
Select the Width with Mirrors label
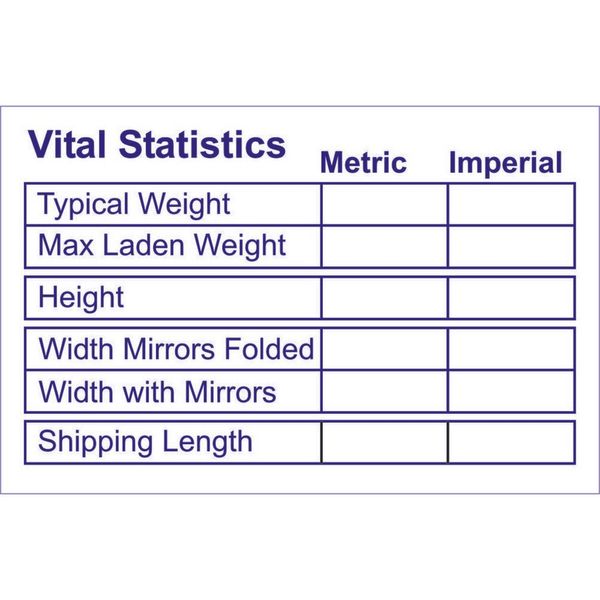pyautogui.click(x=157, y=391)
